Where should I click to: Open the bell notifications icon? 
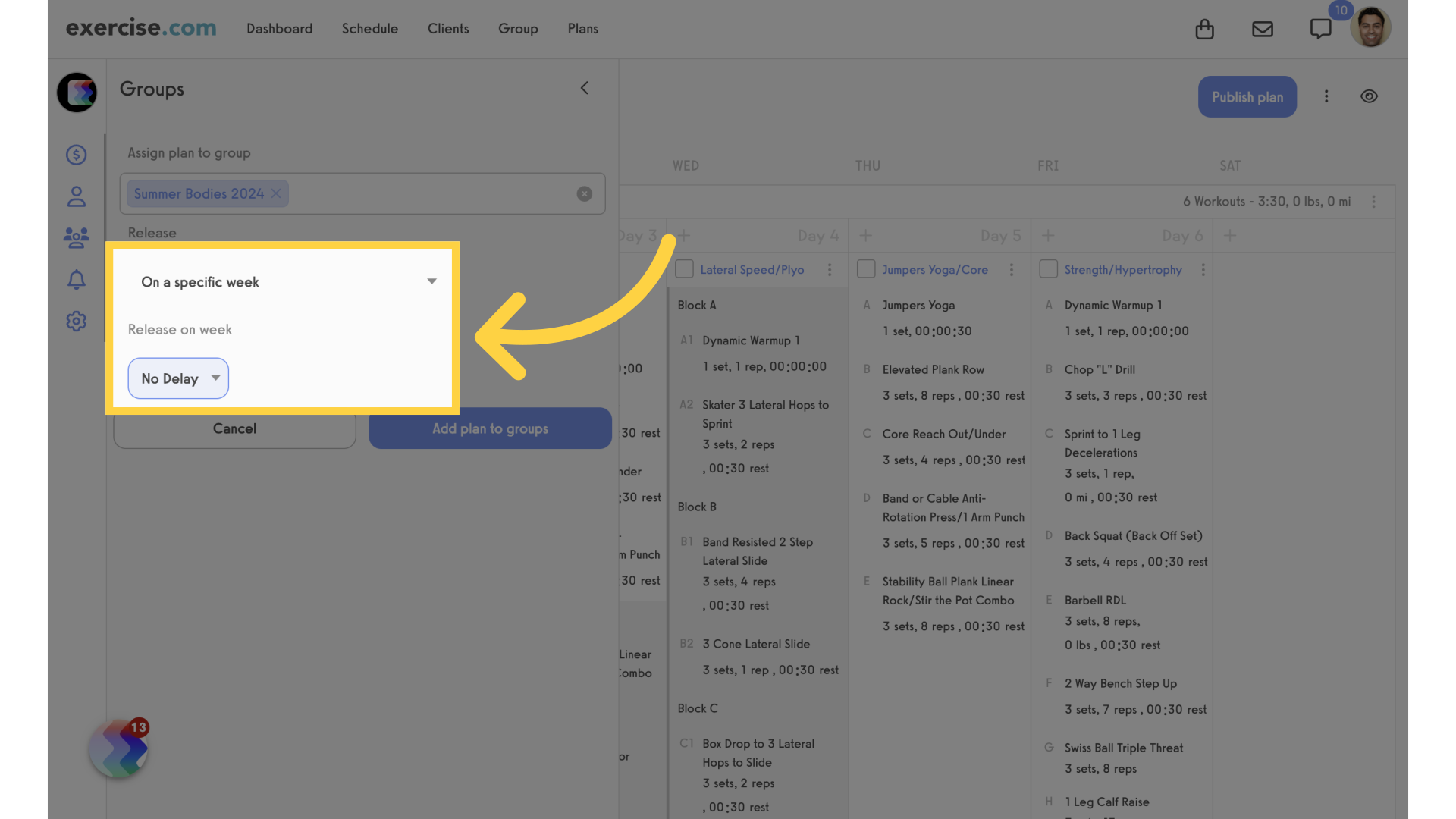coord(76,280)
